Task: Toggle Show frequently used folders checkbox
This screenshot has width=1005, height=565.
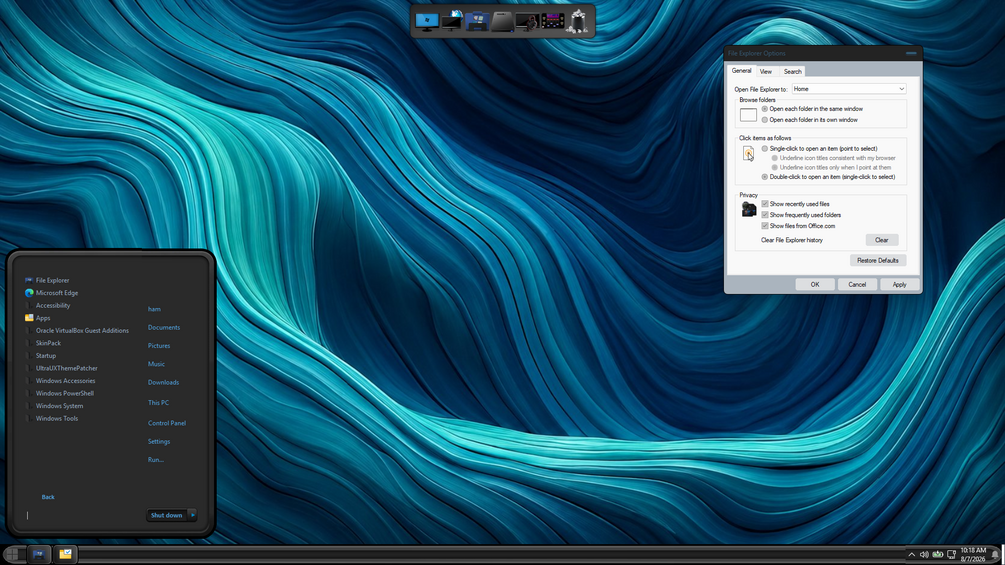Action: pos(765,215)
